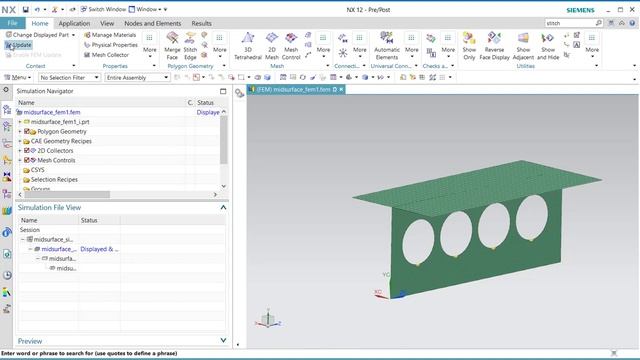This screenshot has width=640, height=360.
Task: Open the No Selection Filter dropdown
Action: 69,77
